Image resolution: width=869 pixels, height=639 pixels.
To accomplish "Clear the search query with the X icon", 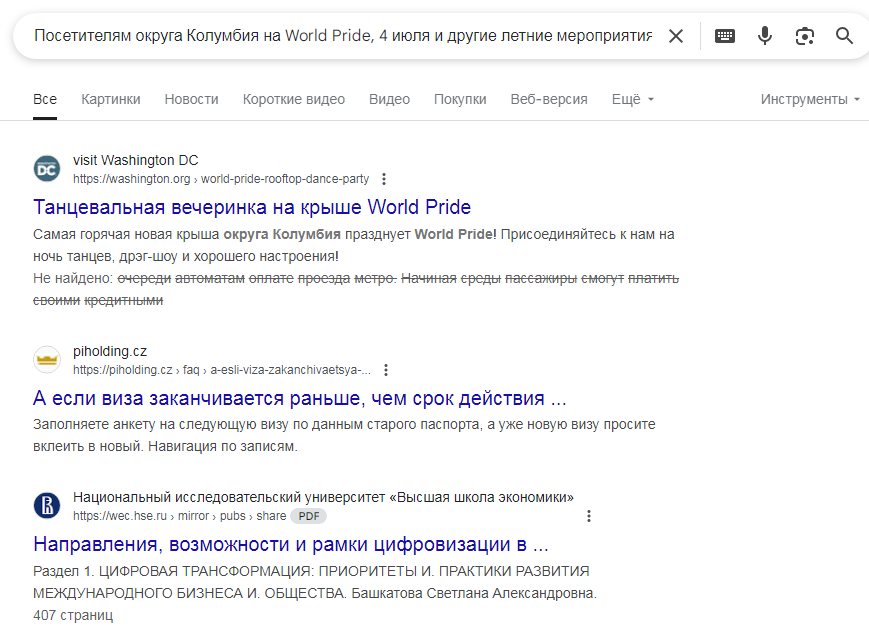I will tap(676, 36).
